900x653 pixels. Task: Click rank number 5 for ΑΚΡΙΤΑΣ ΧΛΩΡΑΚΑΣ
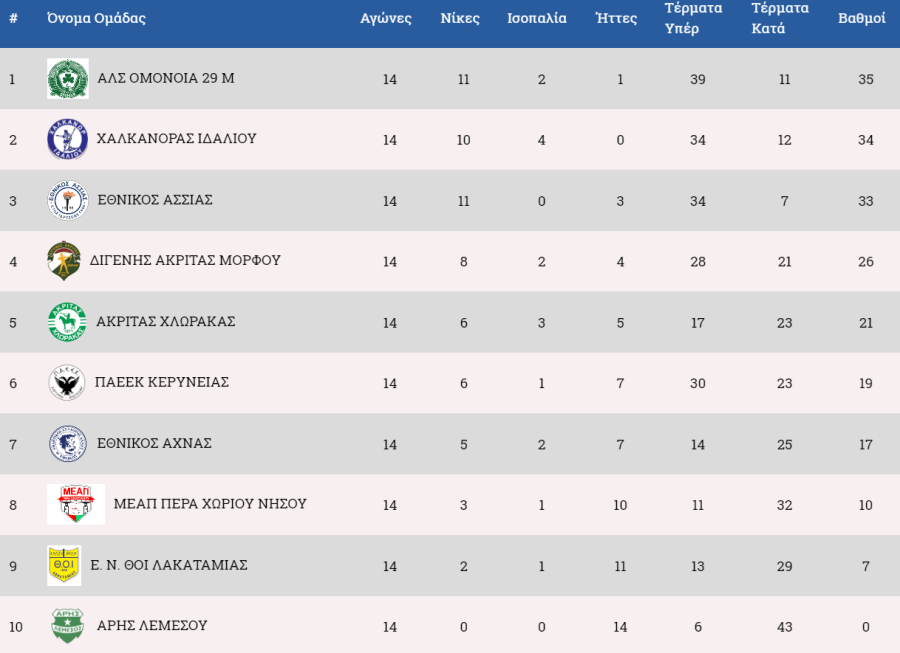click(13, 322)
